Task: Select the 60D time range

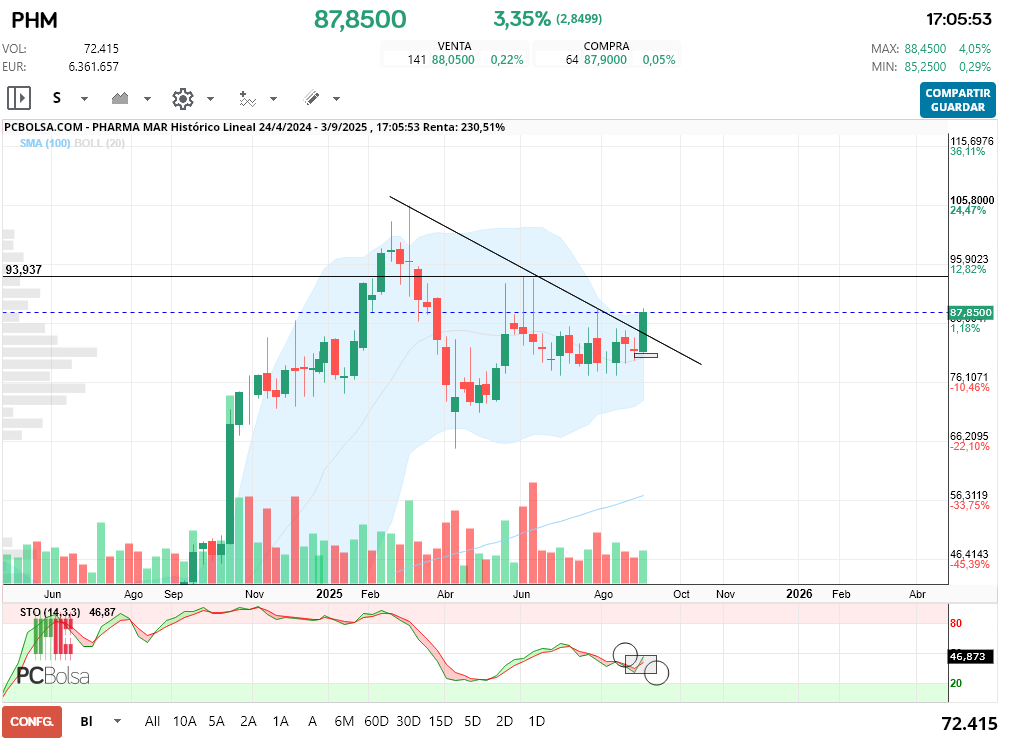Action: 377,722
